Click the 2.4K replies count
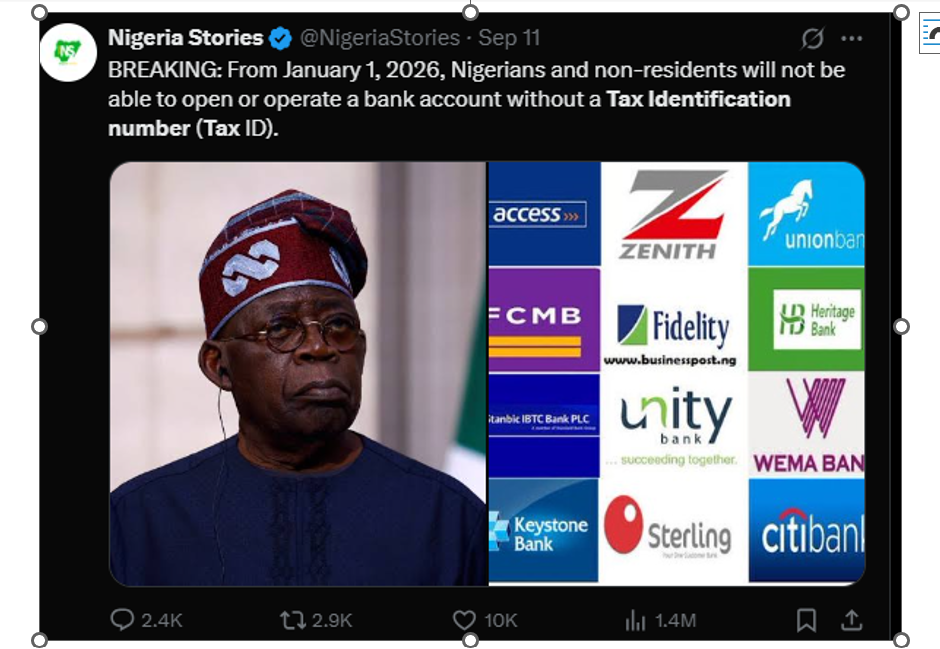The image size is (940, 649). click(x=162, y=620)
